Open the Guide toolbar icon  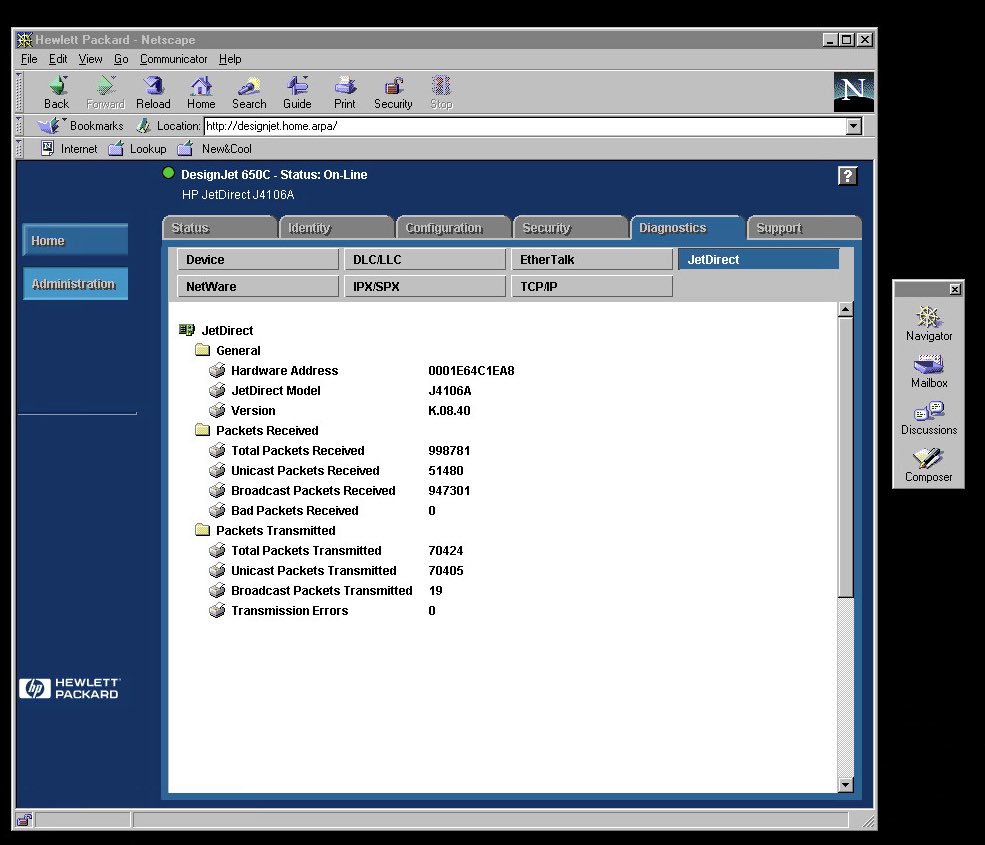click(x=297, y=92)
